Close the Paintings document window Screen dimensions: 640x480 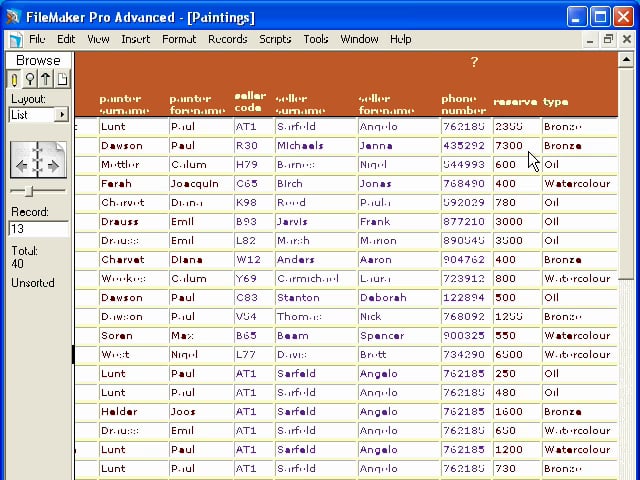tap(627, 40)
